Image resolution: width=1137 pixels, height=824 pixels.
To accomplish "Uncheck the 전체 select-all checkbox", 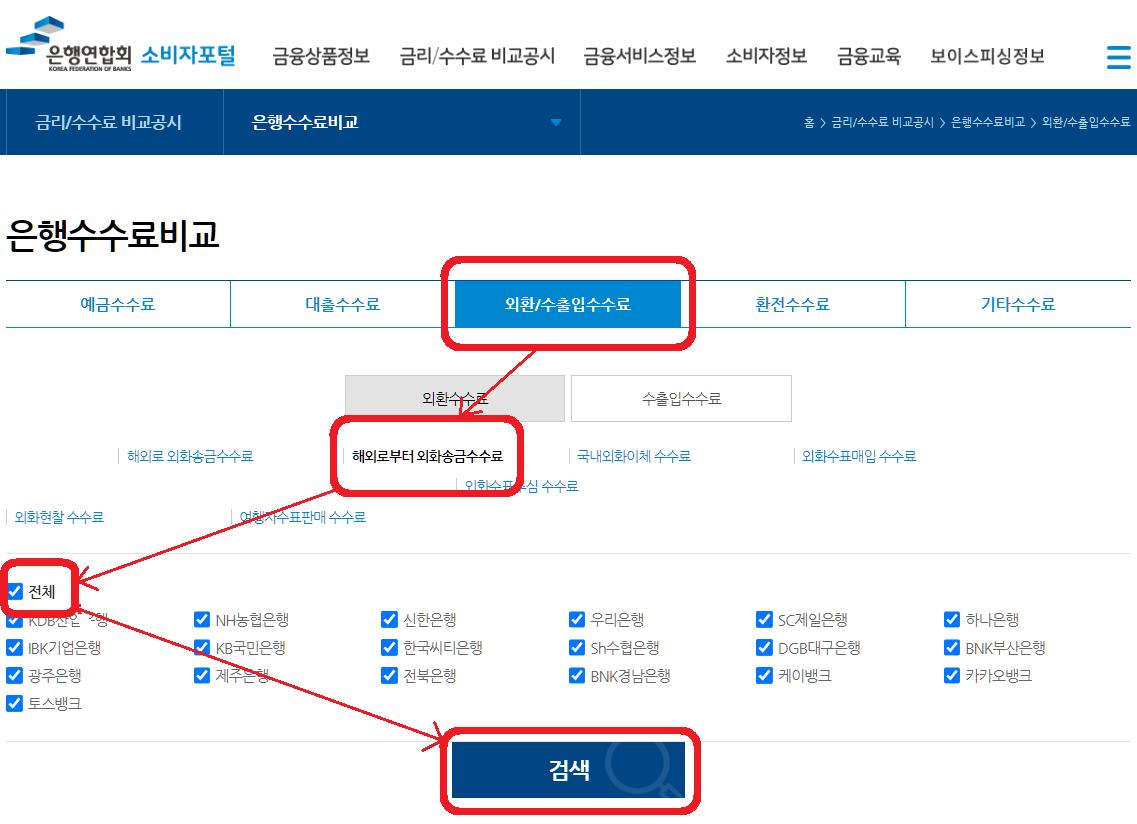I will click(x=14, y=591).
